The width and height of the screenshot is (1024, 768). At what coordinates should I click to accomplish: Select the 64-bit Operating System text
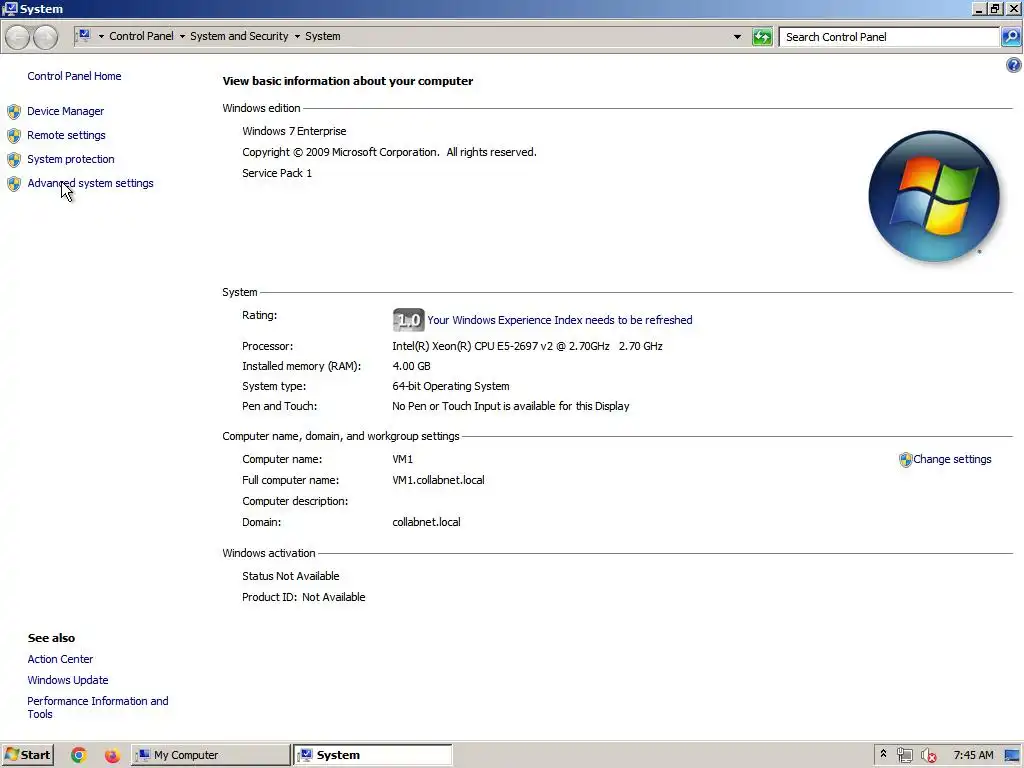(451, 386)
